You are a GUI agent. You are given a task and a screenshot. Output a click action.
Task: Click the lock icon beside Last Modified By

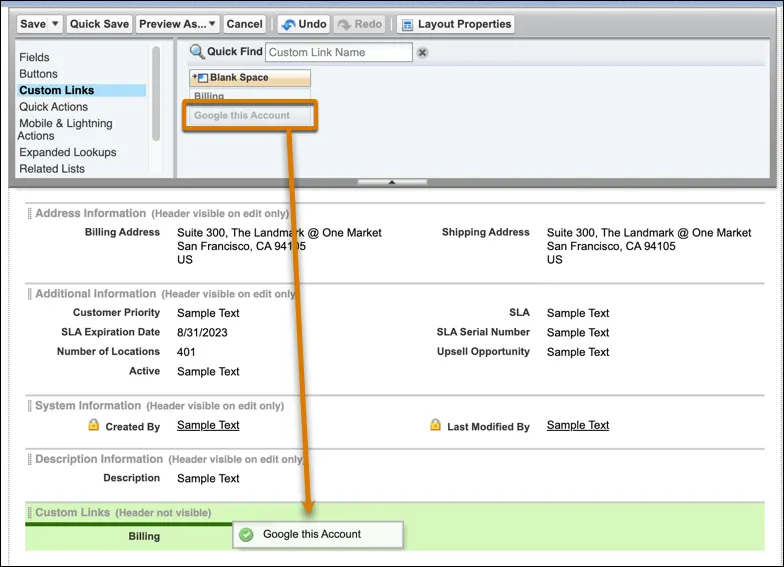[436, 425]
